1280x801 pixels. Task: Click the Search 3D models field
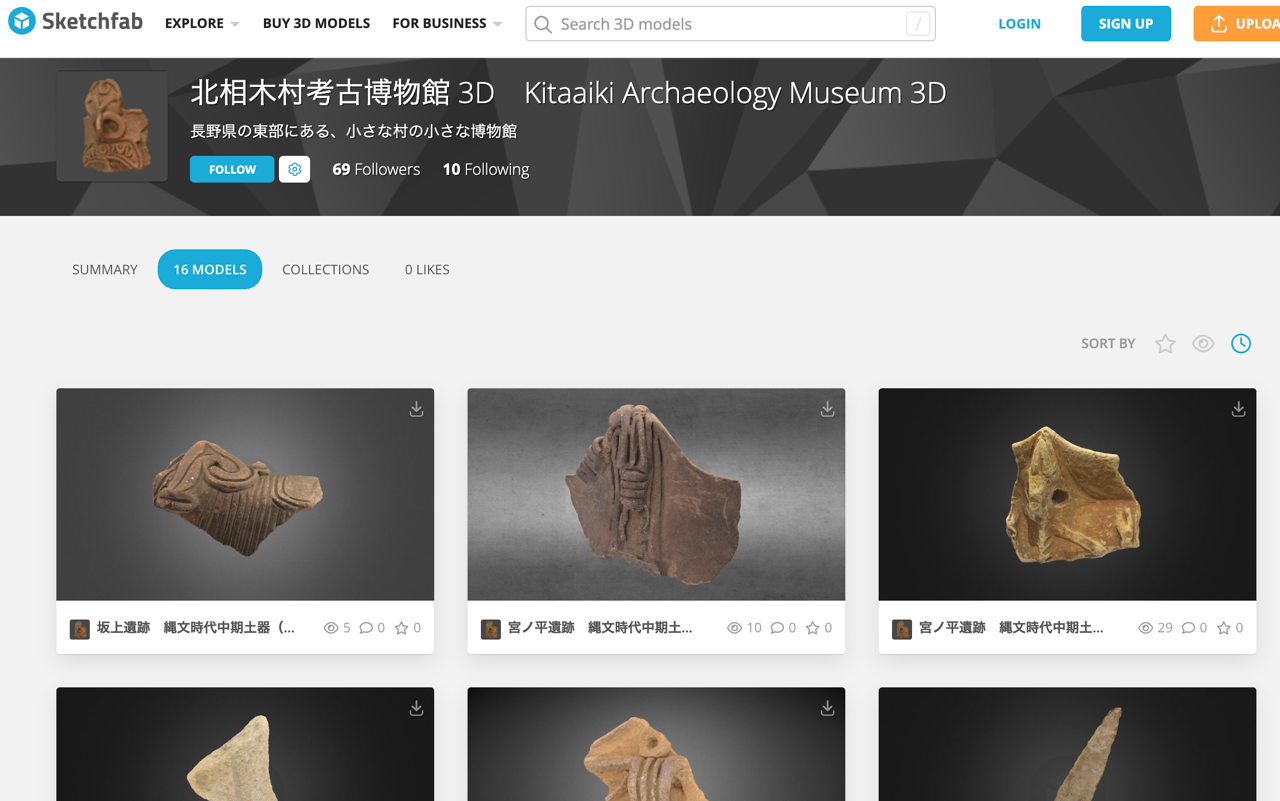click(730, 24)
